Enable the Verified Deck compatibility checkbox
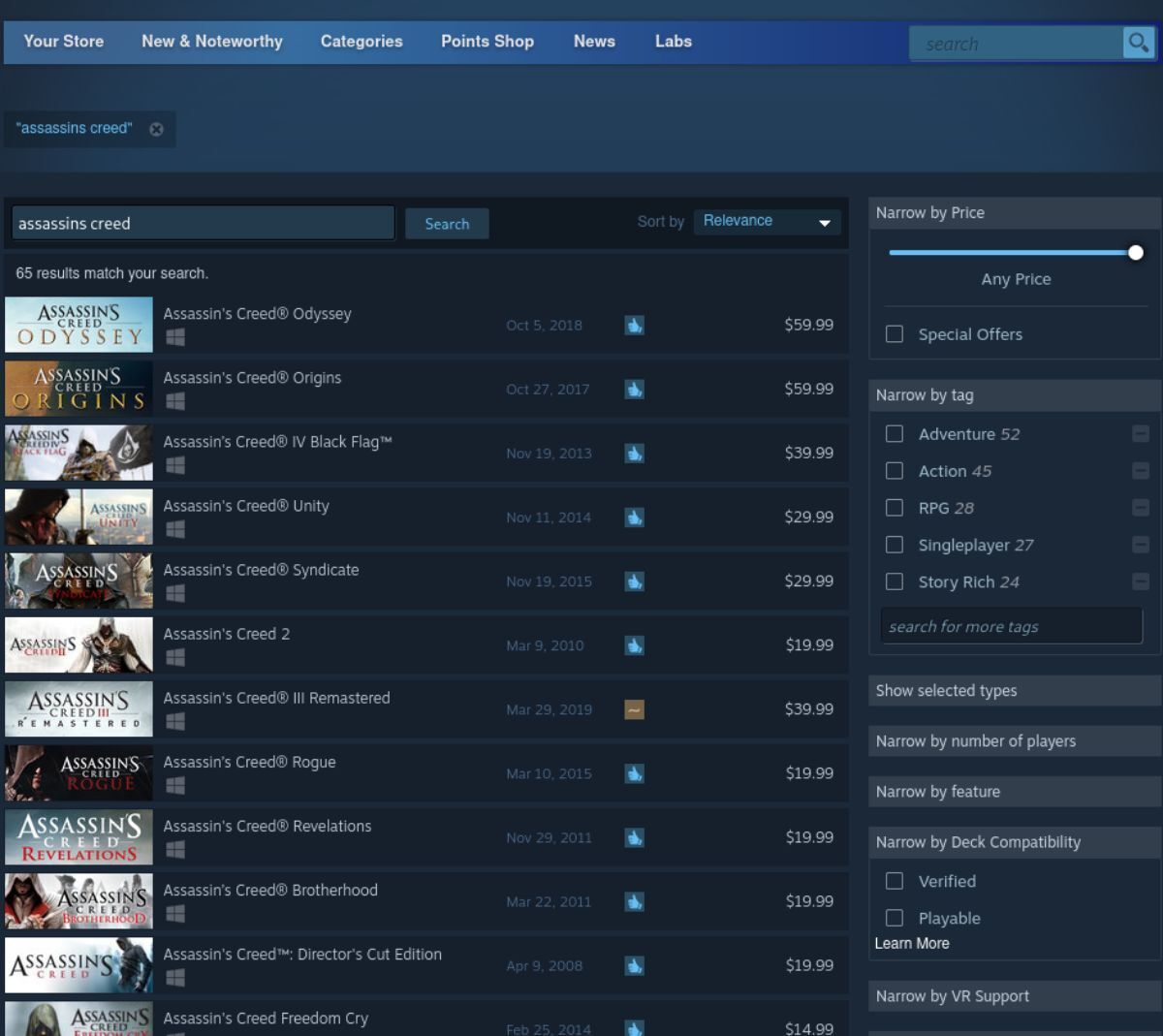 pyautogui.click(x=895, y=881)
